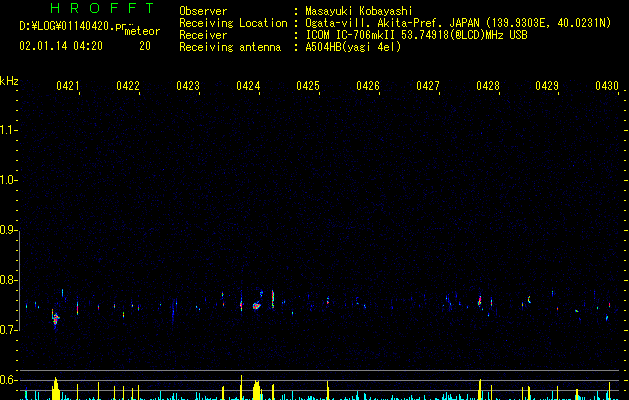
Task: Click the meteor echo cluster before 0421
Action: pyautogui.click(x=55, y=319)
